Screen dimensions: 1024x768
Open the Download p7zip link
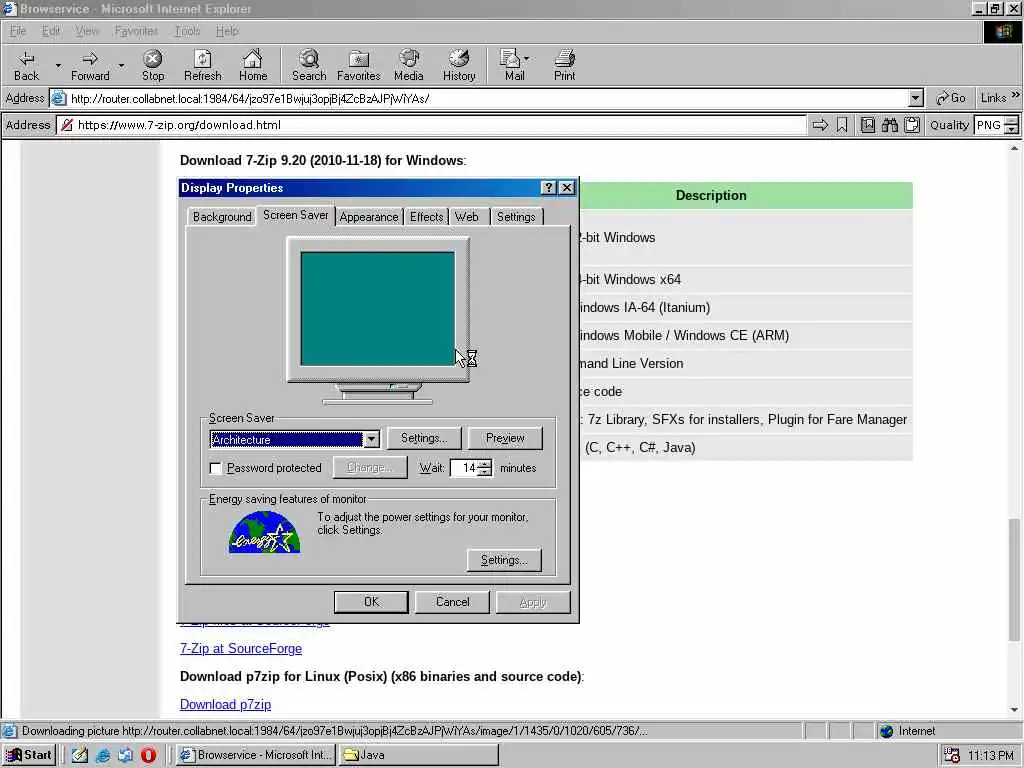225,705
